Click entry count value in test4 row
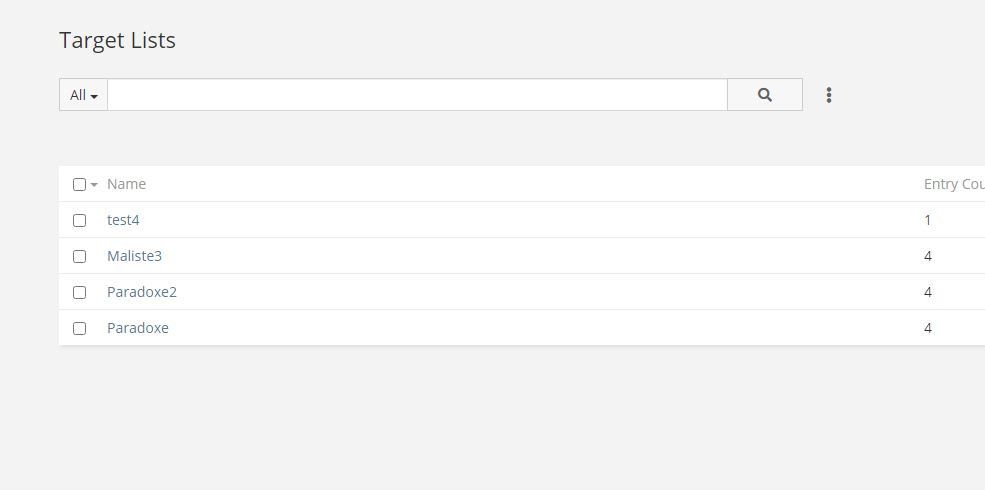Viewport: 985px width, 490px height. coord(928,220)
